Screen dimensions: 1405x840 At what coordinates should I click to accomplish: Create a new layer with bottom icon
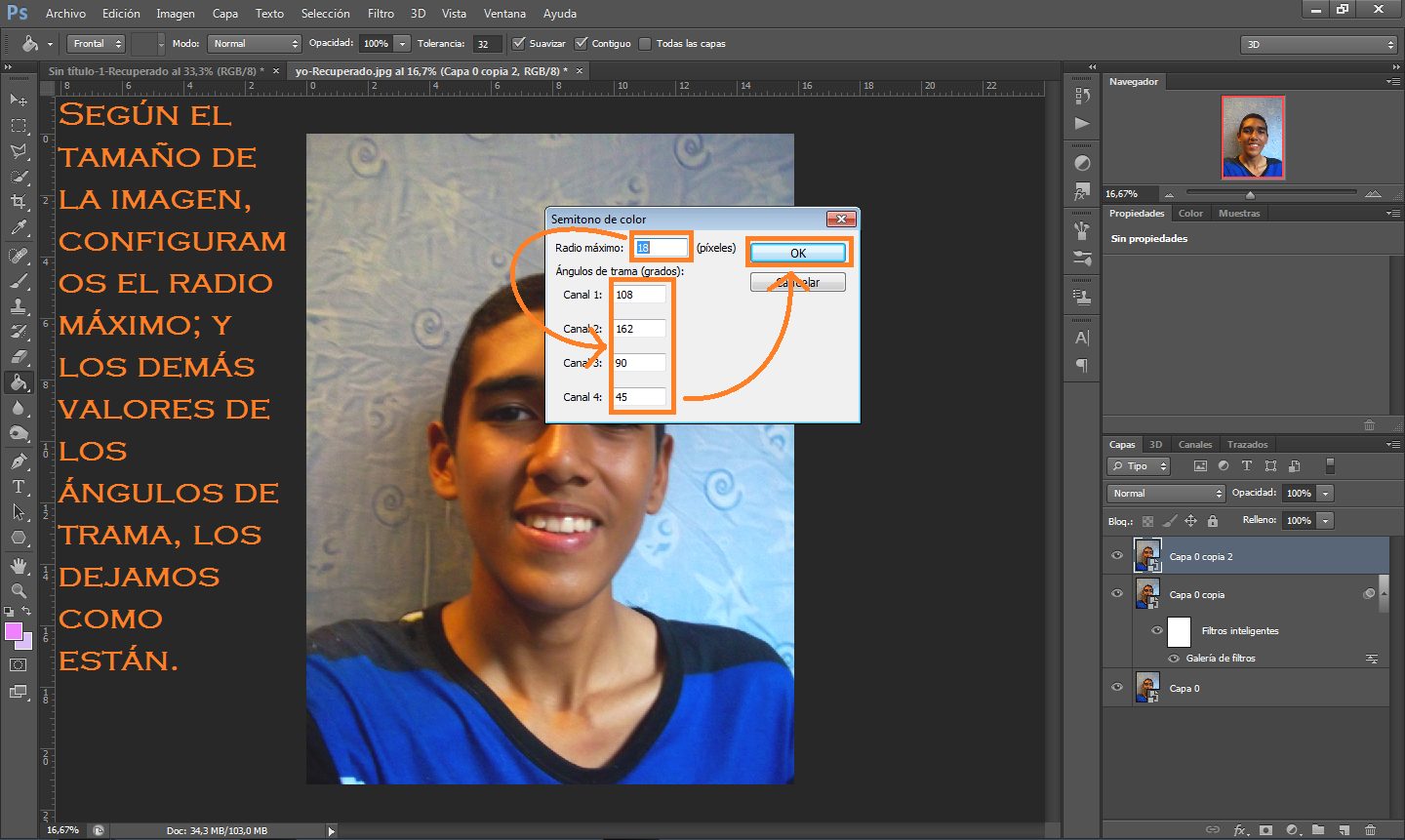1345,830
